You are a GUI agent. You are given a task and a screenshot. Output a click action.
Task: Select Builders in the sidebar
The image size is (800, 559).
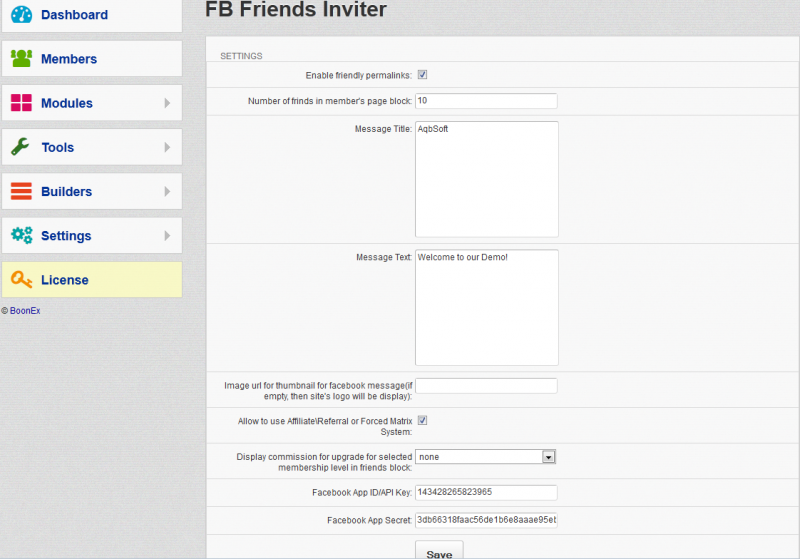pyautogui.click(x=92, y=191)
